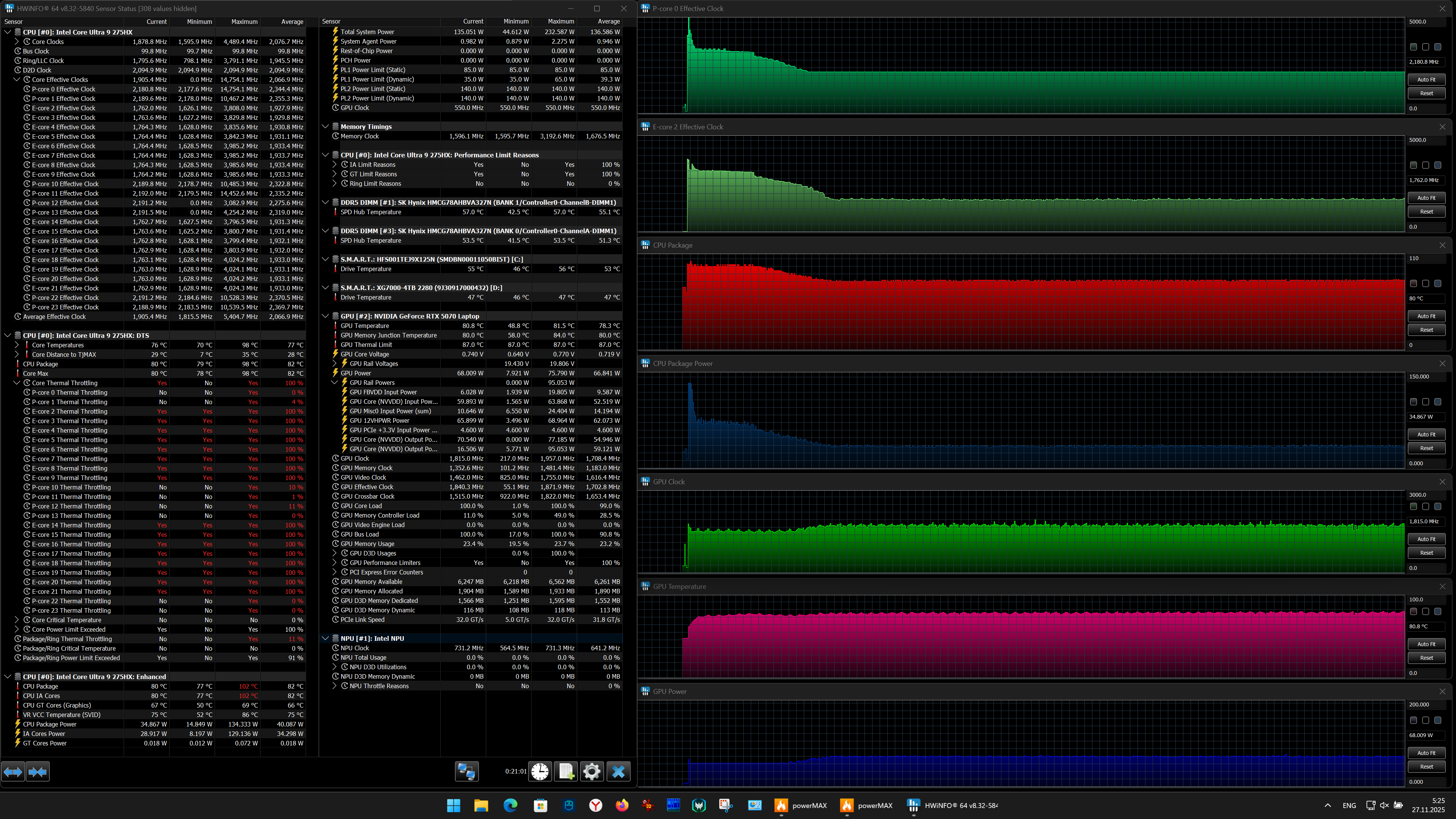1456x819 pixels.
Task: Toggle third square in CPU Package graph panel
Action: click(1438, 284)
